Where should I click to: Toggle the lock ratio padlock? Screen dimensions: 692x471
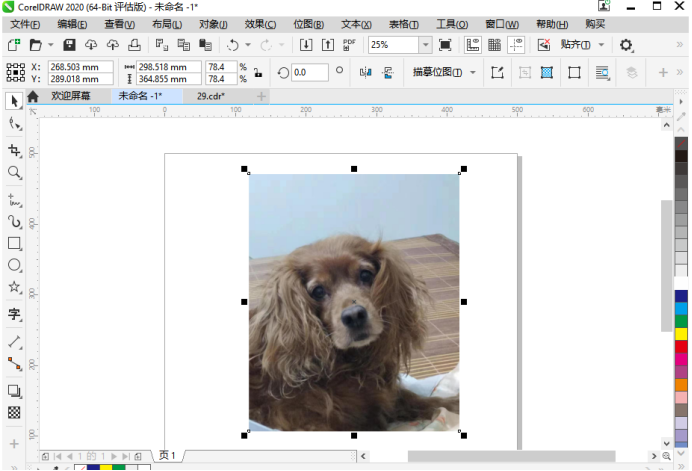click(257, 72)
